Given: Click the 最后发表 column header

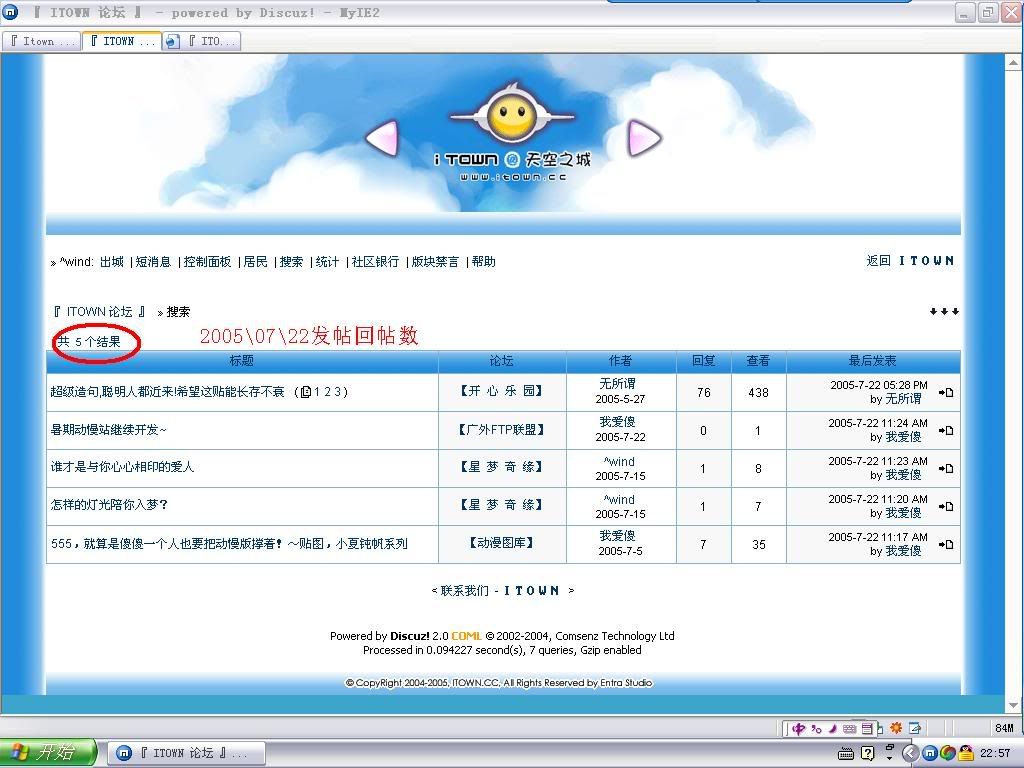Looking at the screenshot, I should pos(872,360).
